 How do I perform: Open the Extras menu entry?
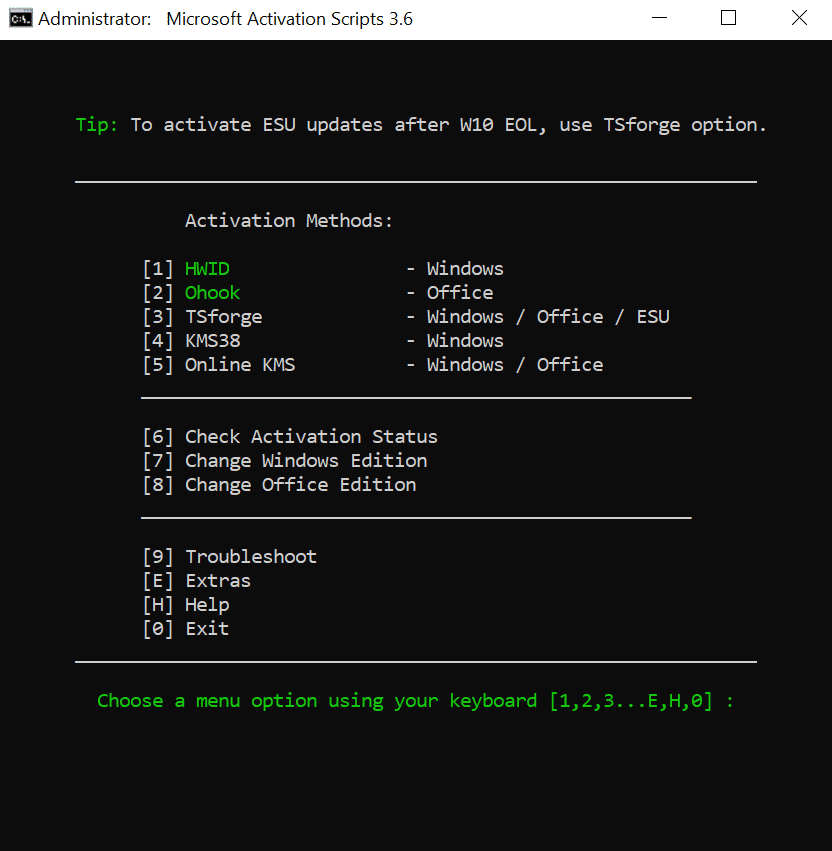[218, 580]
